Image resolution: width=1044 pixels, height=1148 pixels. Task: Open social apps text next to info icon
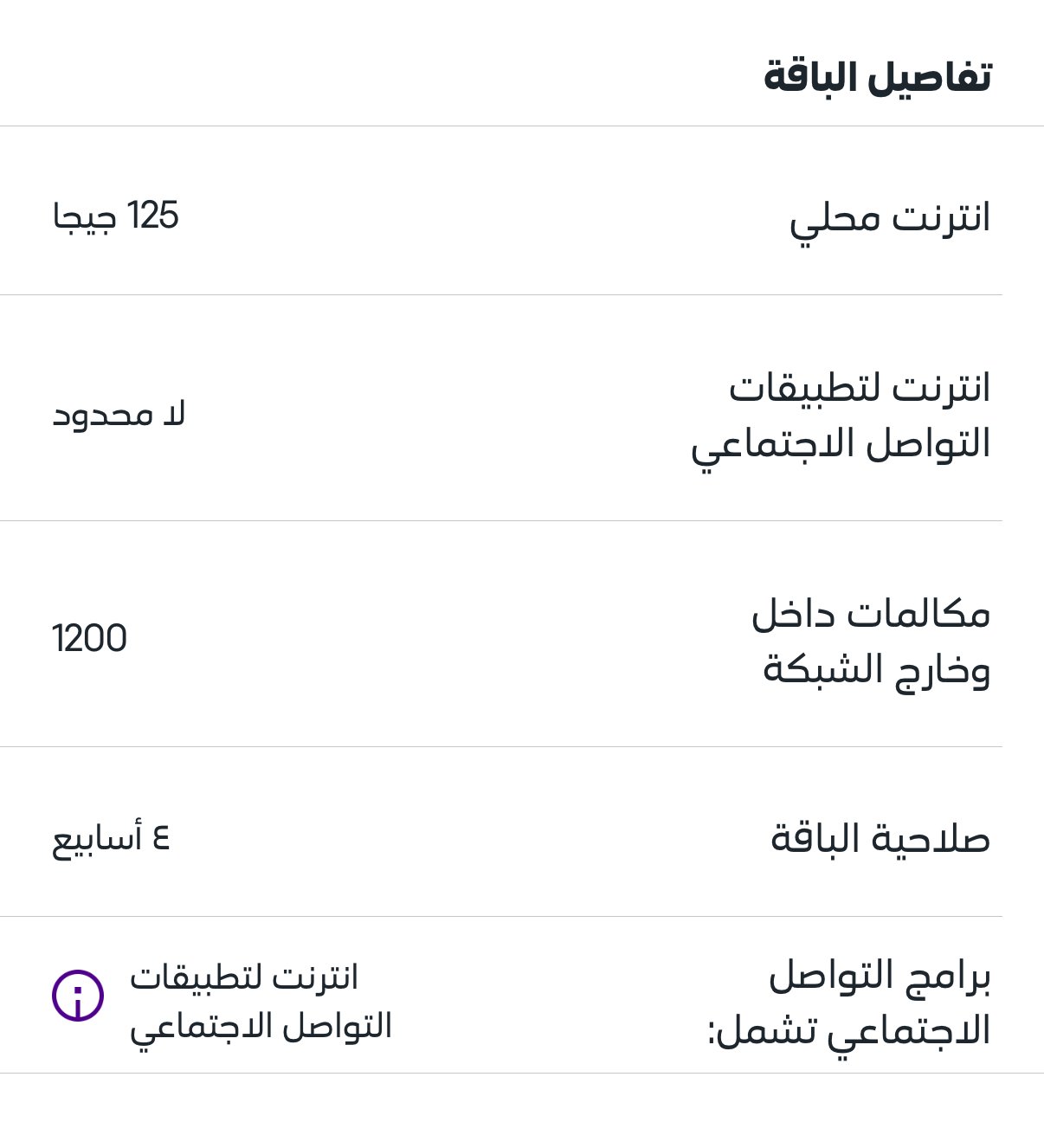tap(261, 1003)
